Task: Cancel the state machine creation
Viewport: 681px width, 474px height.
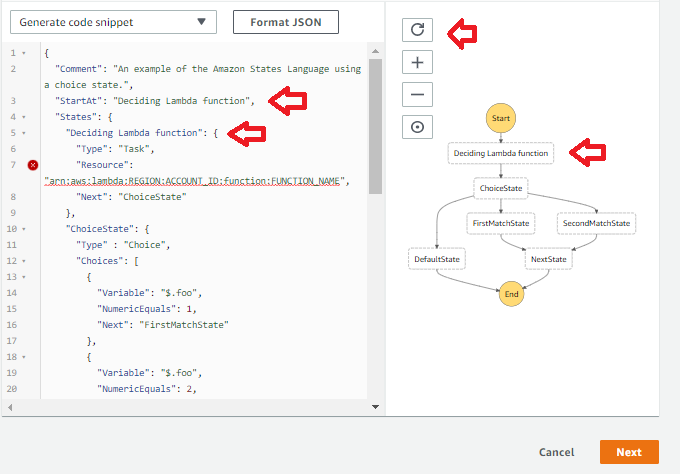Action: click(x=556, y=452)
